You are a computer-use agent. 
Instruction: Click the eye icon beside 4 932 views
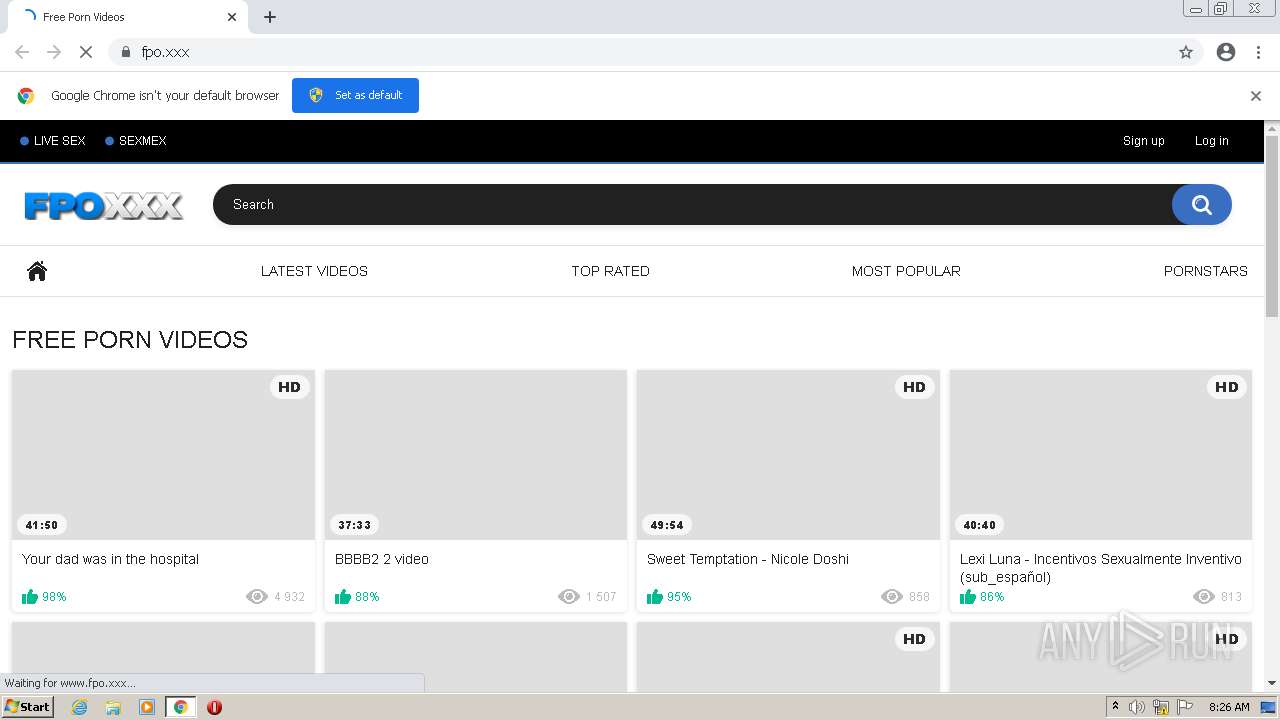[257, 597]
